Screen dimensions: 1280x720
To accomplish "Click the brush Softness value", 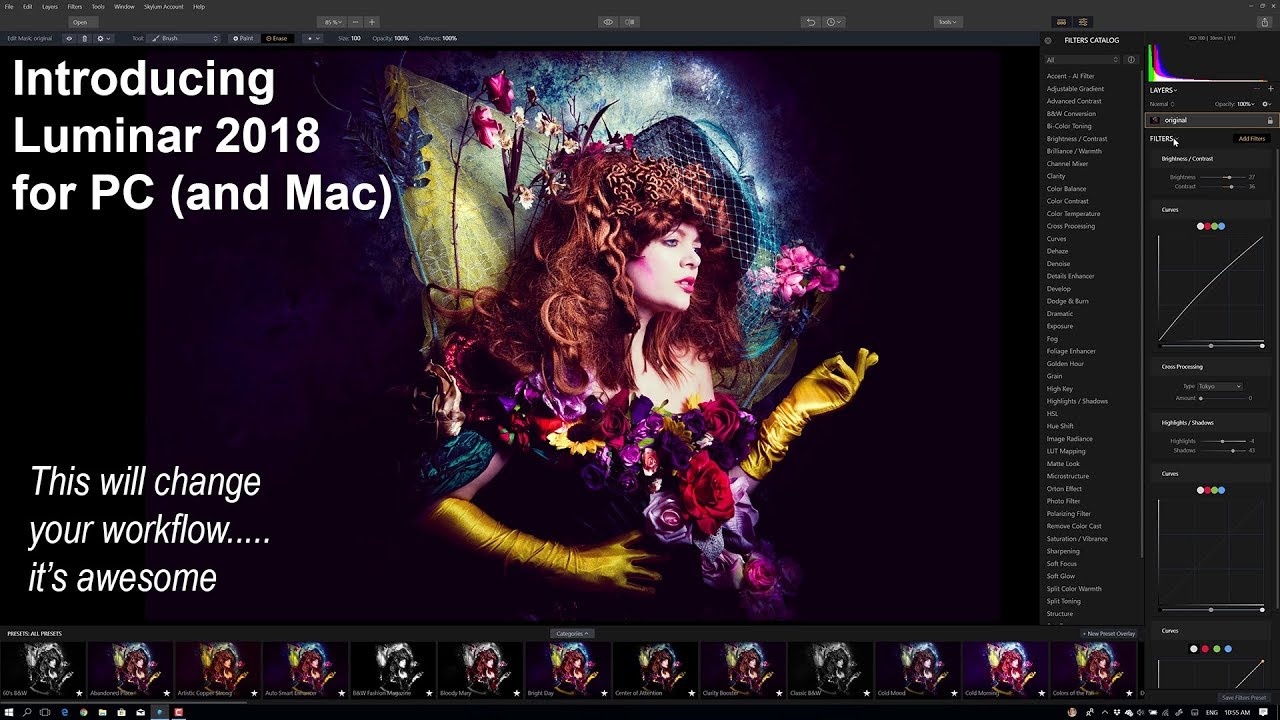I will tap(450, 38).
